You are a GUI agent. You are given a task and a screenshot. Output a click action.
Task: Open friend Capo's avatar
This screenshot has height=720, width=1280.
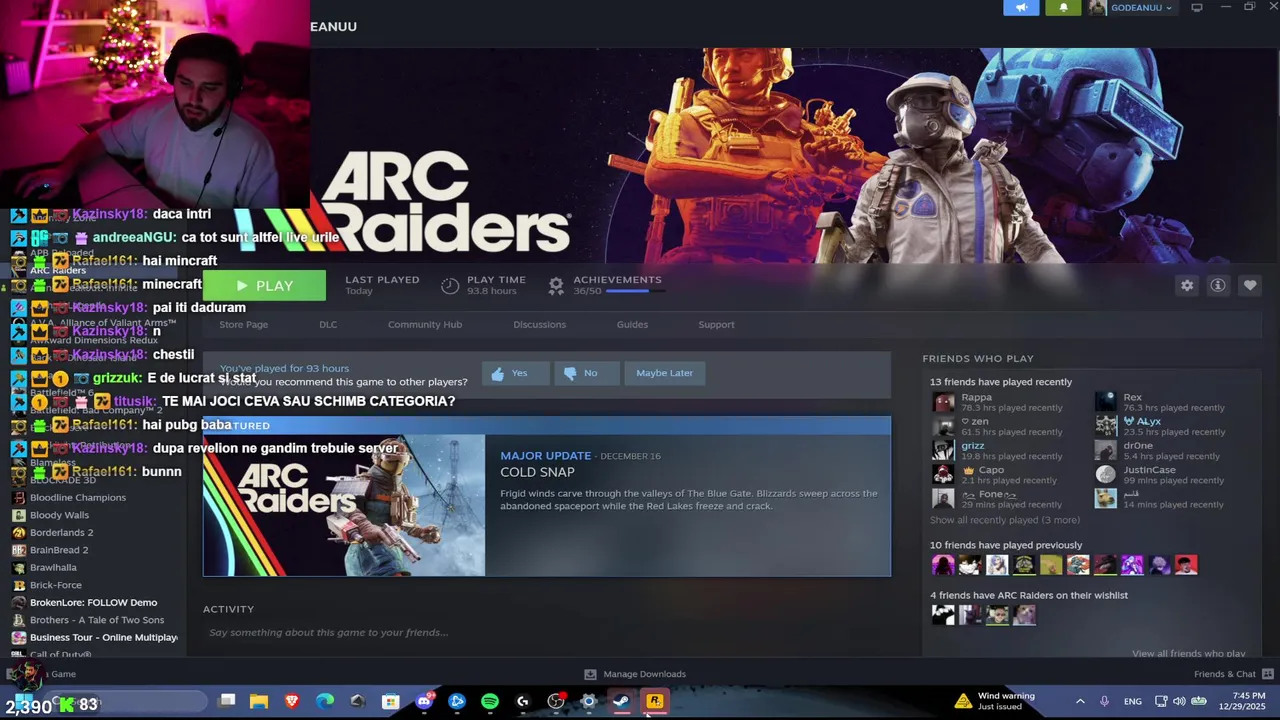pos(943,474)
